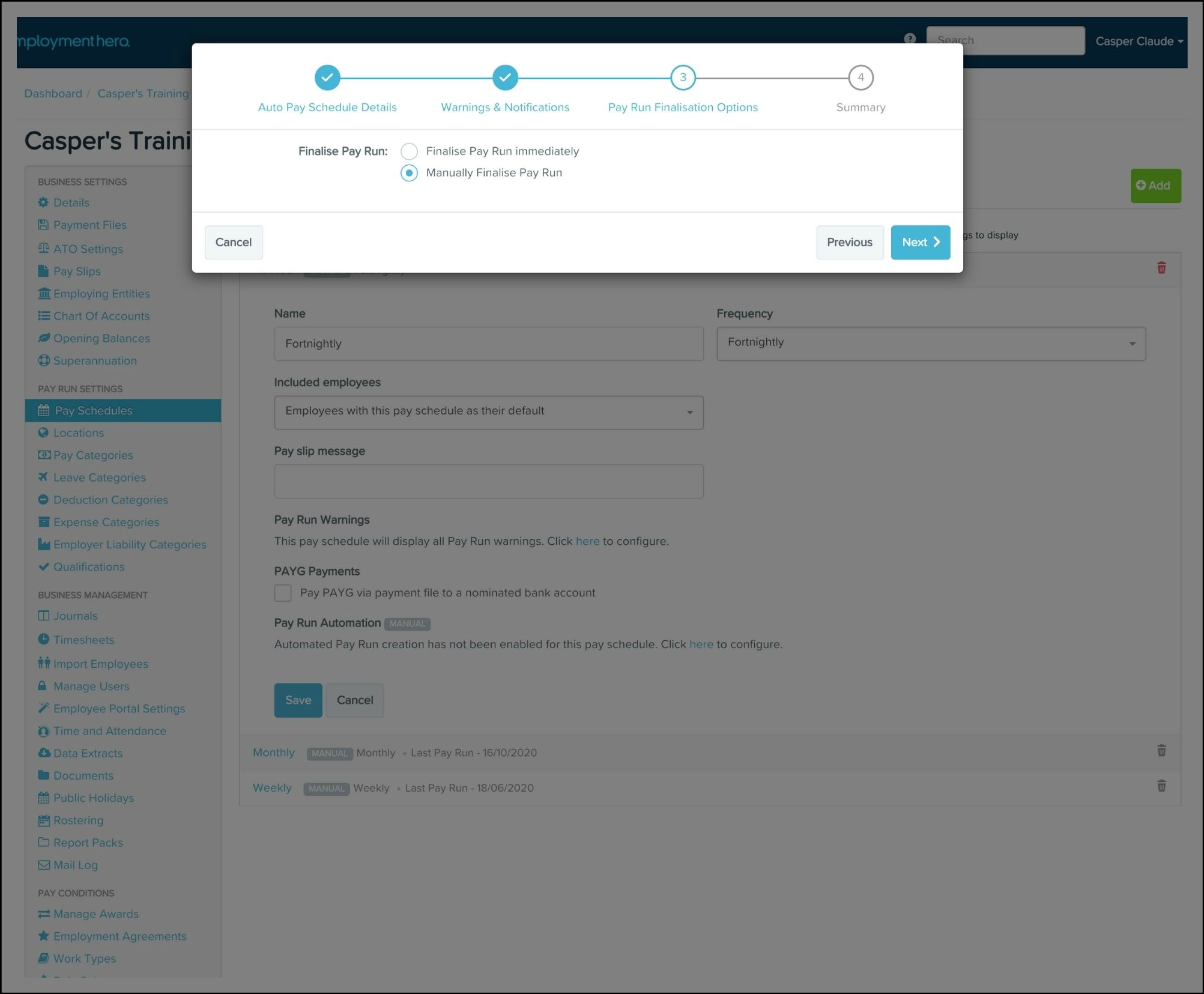The height and width of the screenshot is (994, 1204).
Task: Delete the Monthly pay schedule via trash icon
Action: coord(1161,751)
